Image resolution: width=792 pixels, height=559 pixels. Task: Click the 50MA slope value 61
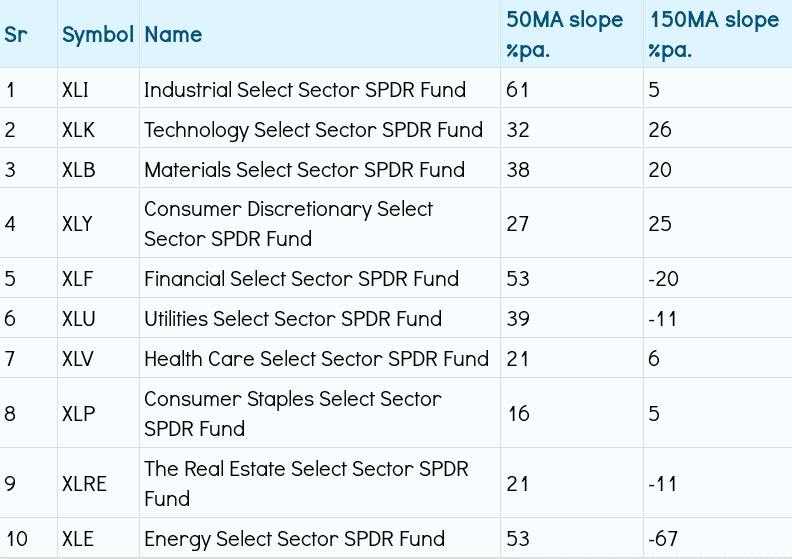pyautogui.click(x=517, y=90)
